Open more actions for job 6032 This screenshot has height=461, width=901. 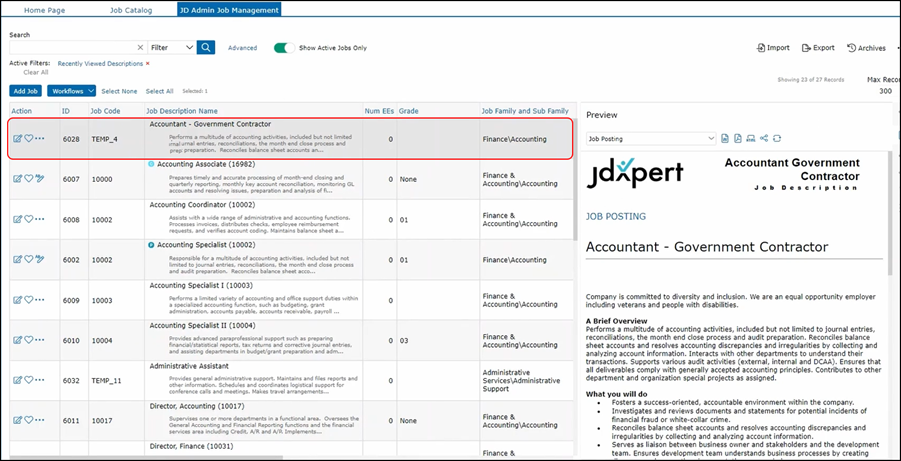tap(40, 380)
